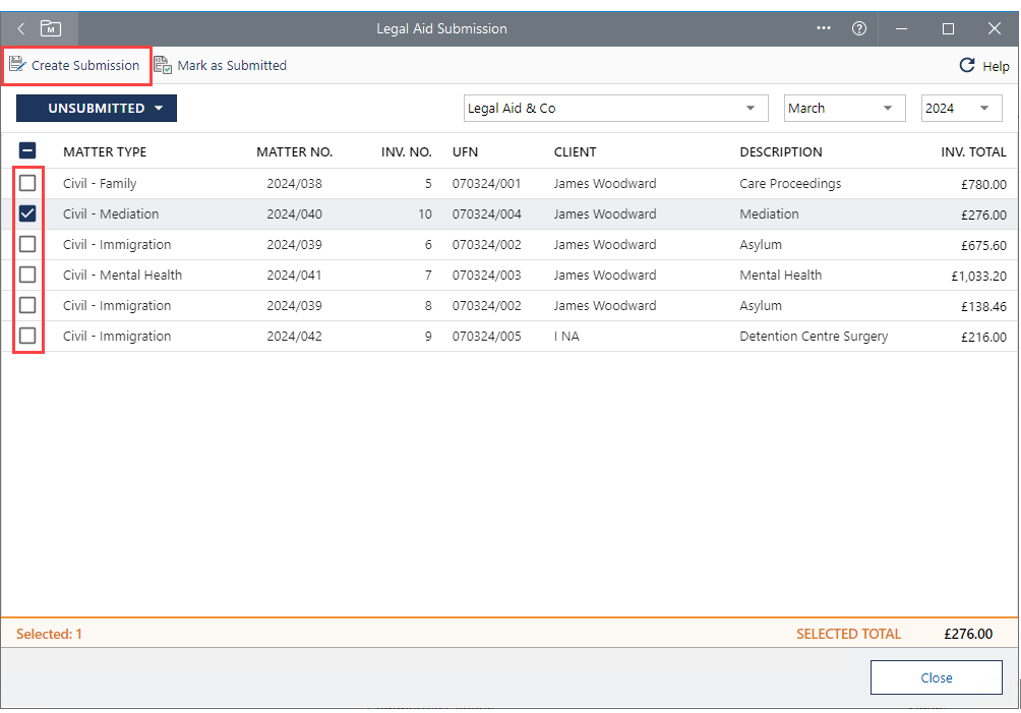Click the matter folder icon in title bar
Viewport: 1021px width, 713px height.
click(x=51, y=29)
